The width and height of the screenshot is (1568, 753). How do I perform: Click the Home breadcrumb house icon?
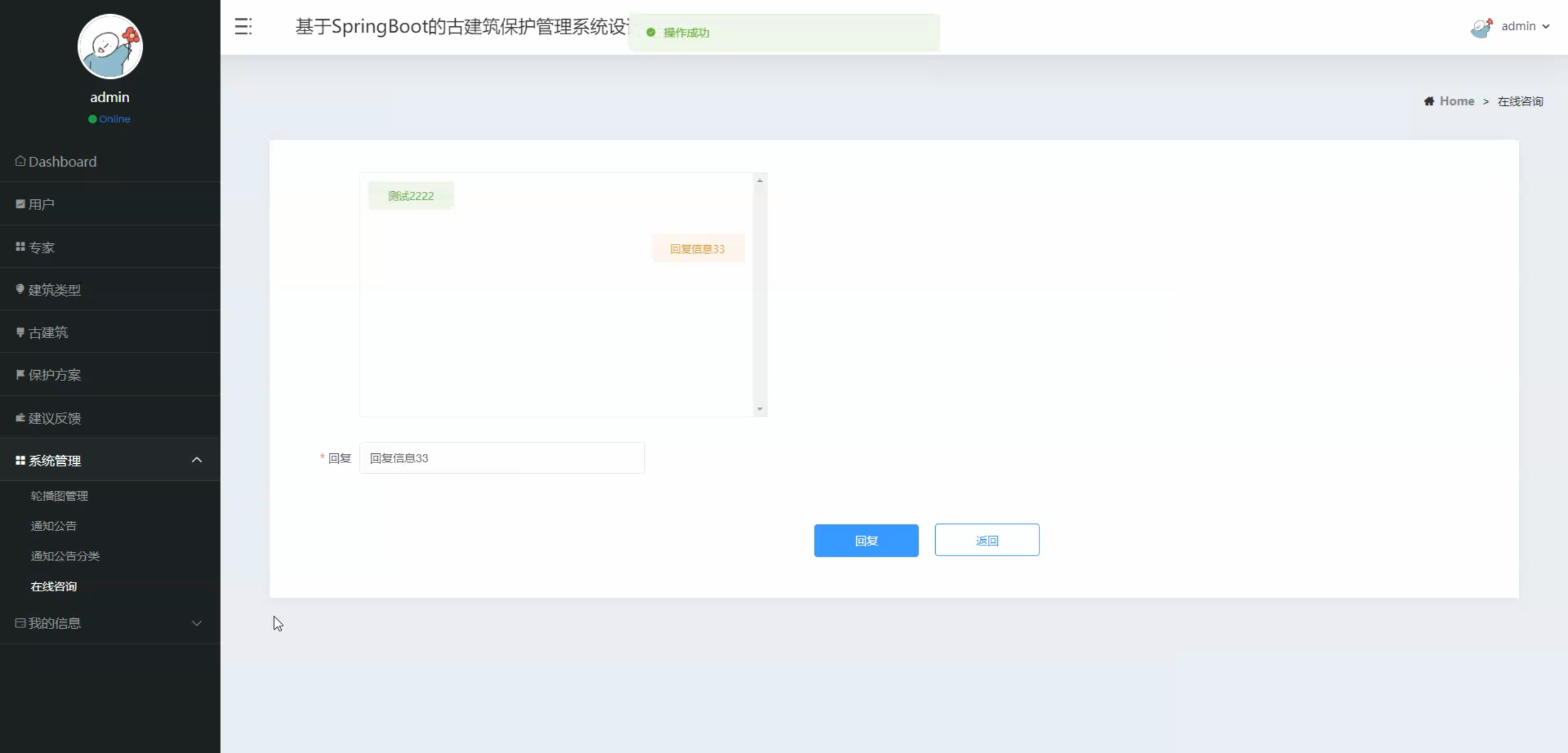click(x=1429, y=101)
